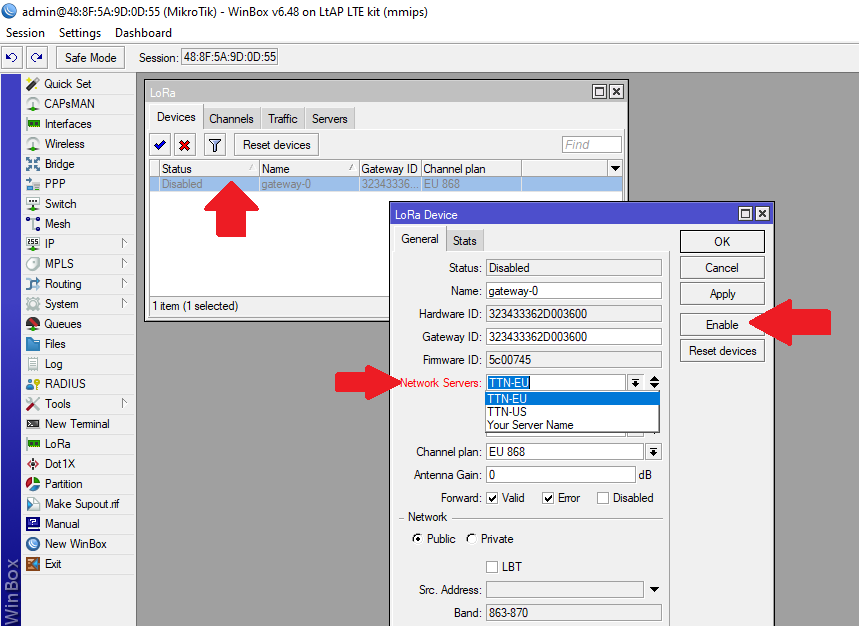Expand the Src. Address arrow
The width and height of the screenshot is (859, 626).
(x=654, y=590)
